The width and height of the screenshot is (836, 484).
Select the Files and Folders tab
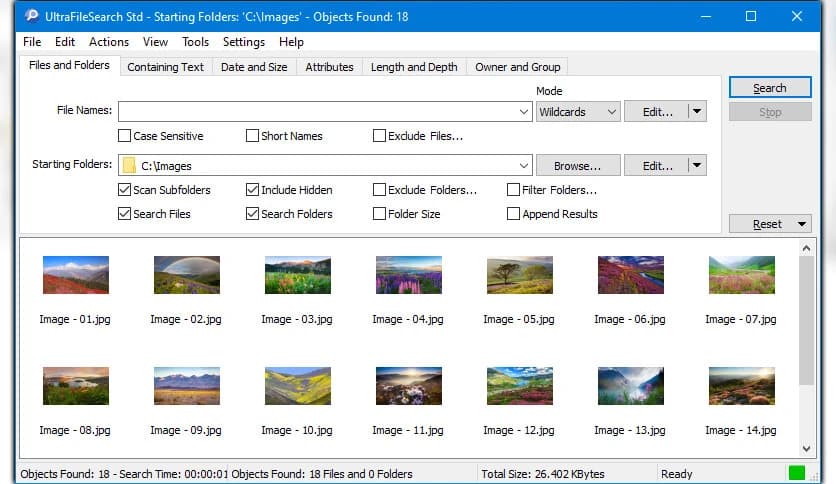pyautogui.click(x=69, y=65)
